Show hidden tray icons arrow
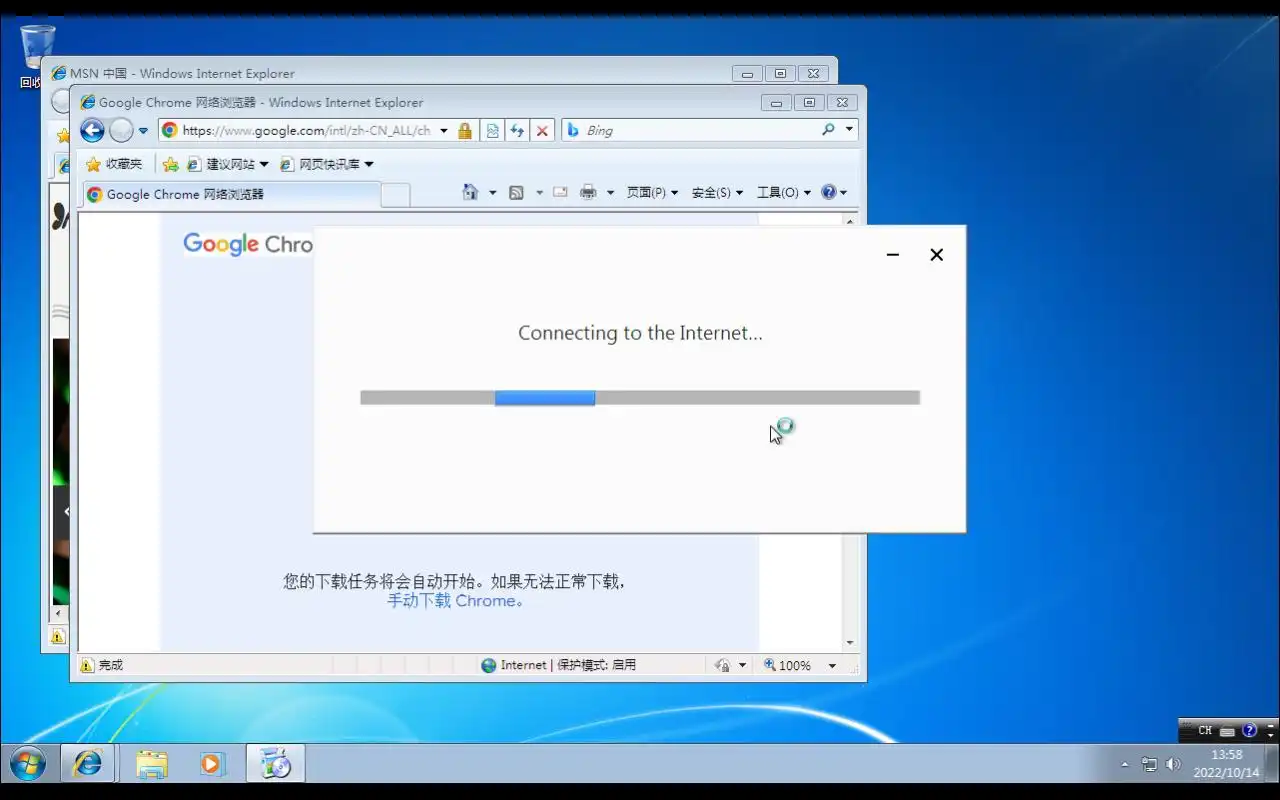 click(1125, 765)
